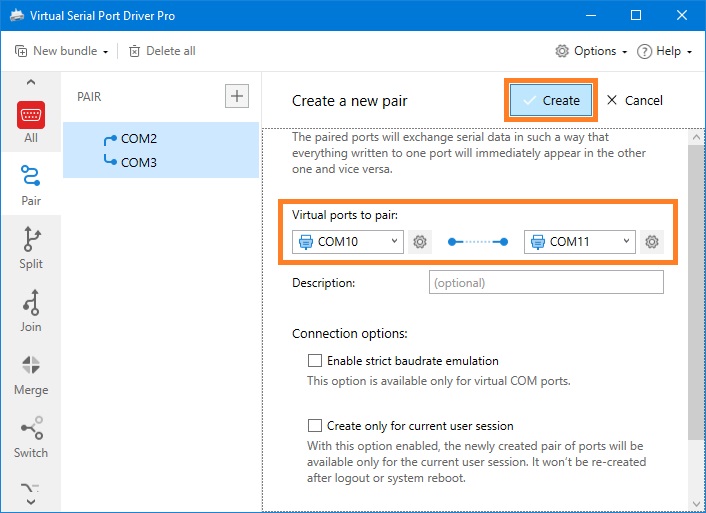
Task: Select COM2 in the pair list
Action: click(x=139, y=138)
